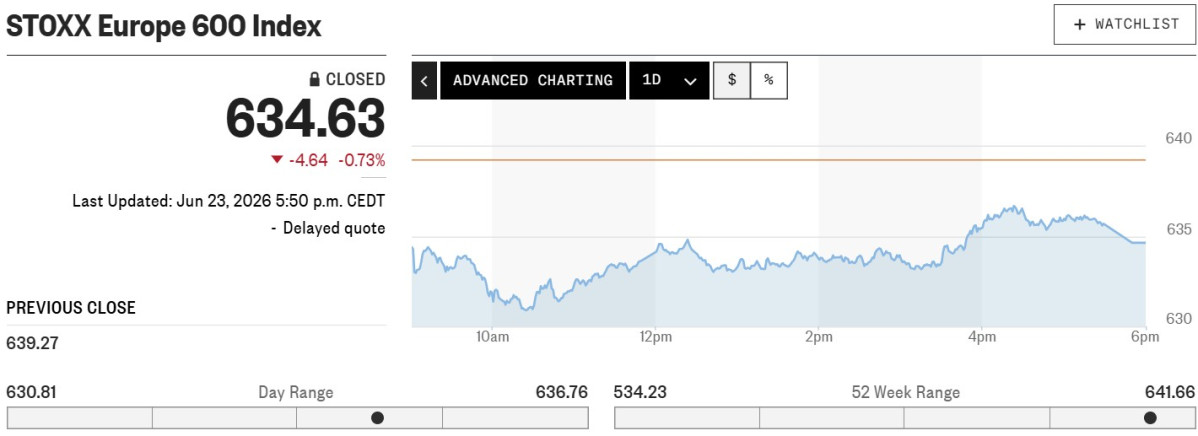Screen dimensions: 1198x436
Task: Click the Day Range position dot
Action: tap(377, 418)
